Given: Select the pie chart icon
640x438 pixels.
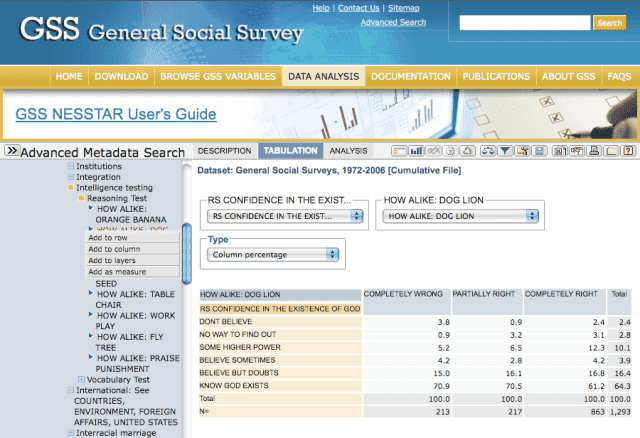Looking at the screenshot, I should (450, 151).
